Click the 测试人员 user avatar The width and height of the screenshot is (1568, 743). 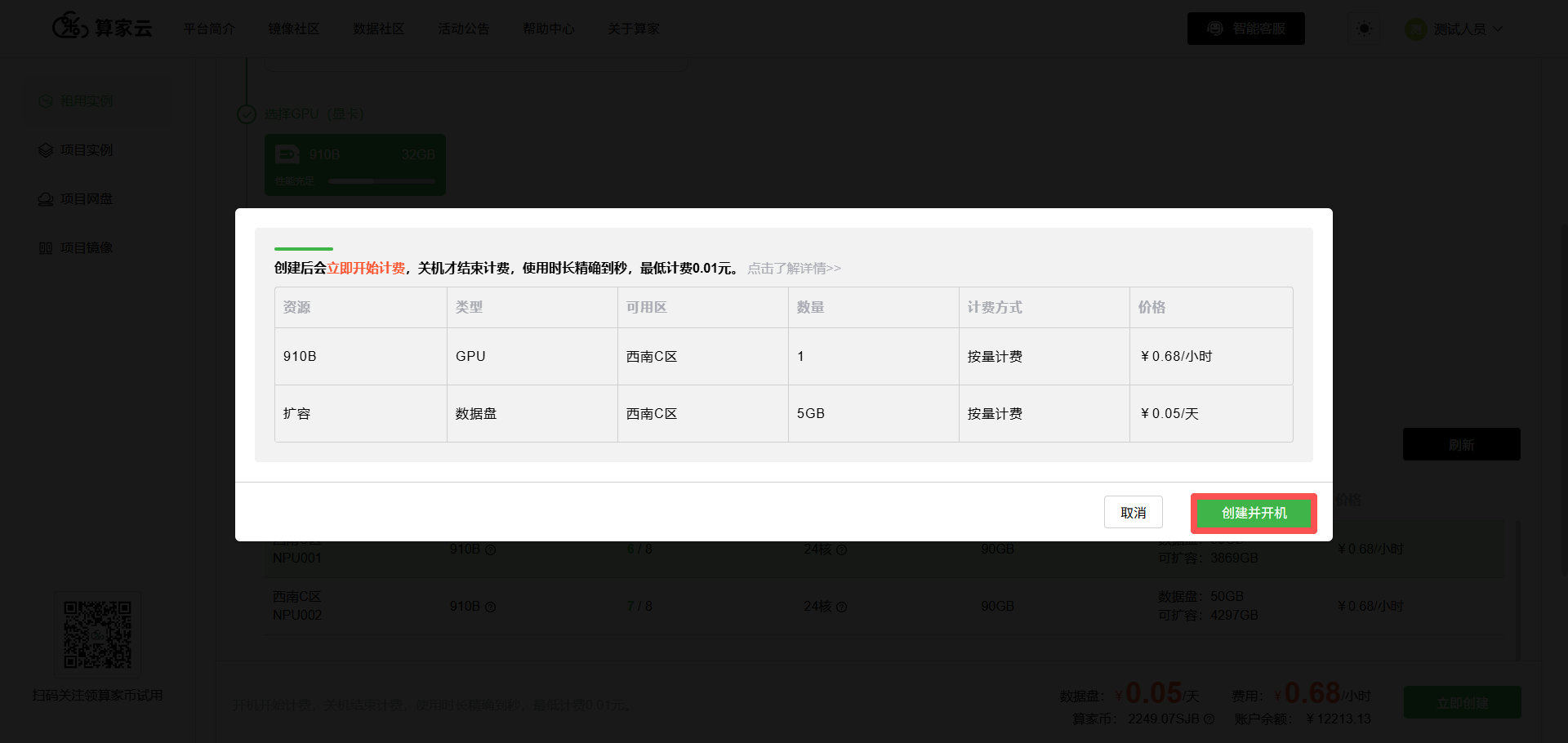click(1415, 29)
